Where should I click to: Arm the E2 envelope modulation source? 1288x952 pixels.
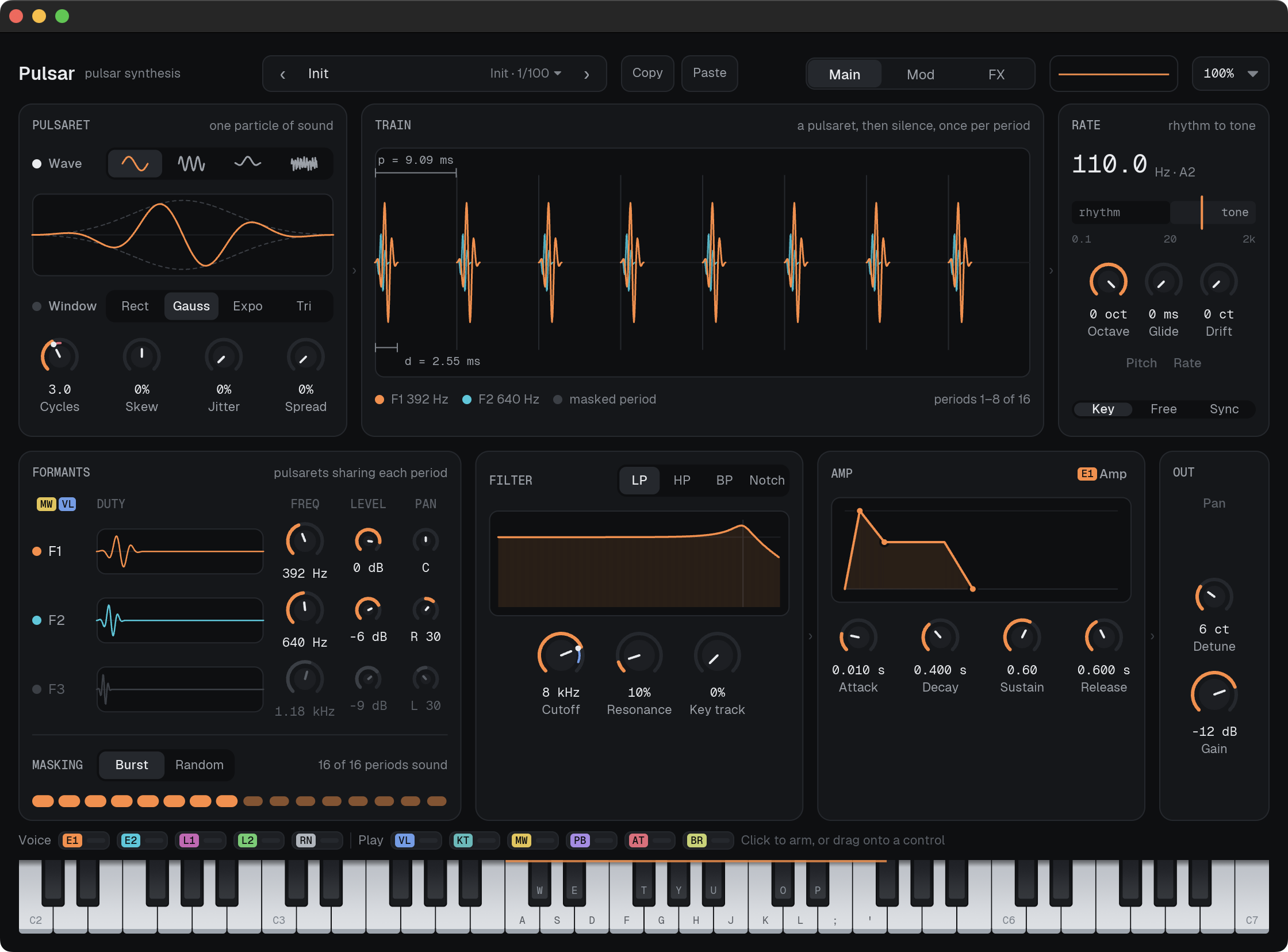[x=143, y=840]
